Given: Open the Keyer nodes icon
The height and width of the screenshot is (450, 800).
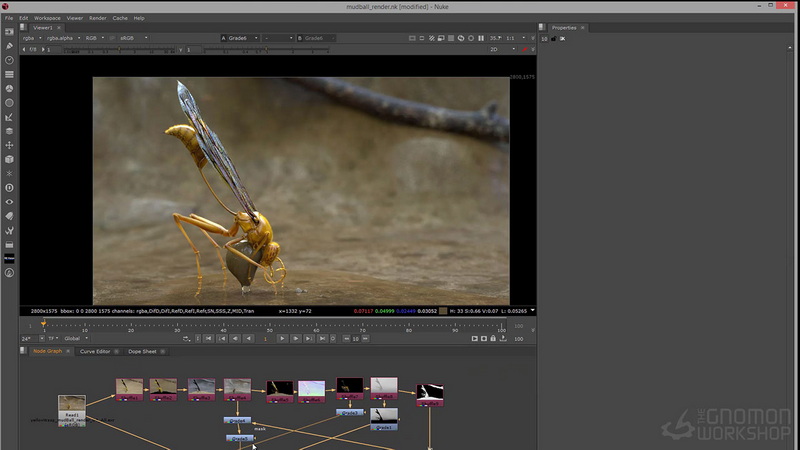Looking at the screenshot, I should coord(9,117).
